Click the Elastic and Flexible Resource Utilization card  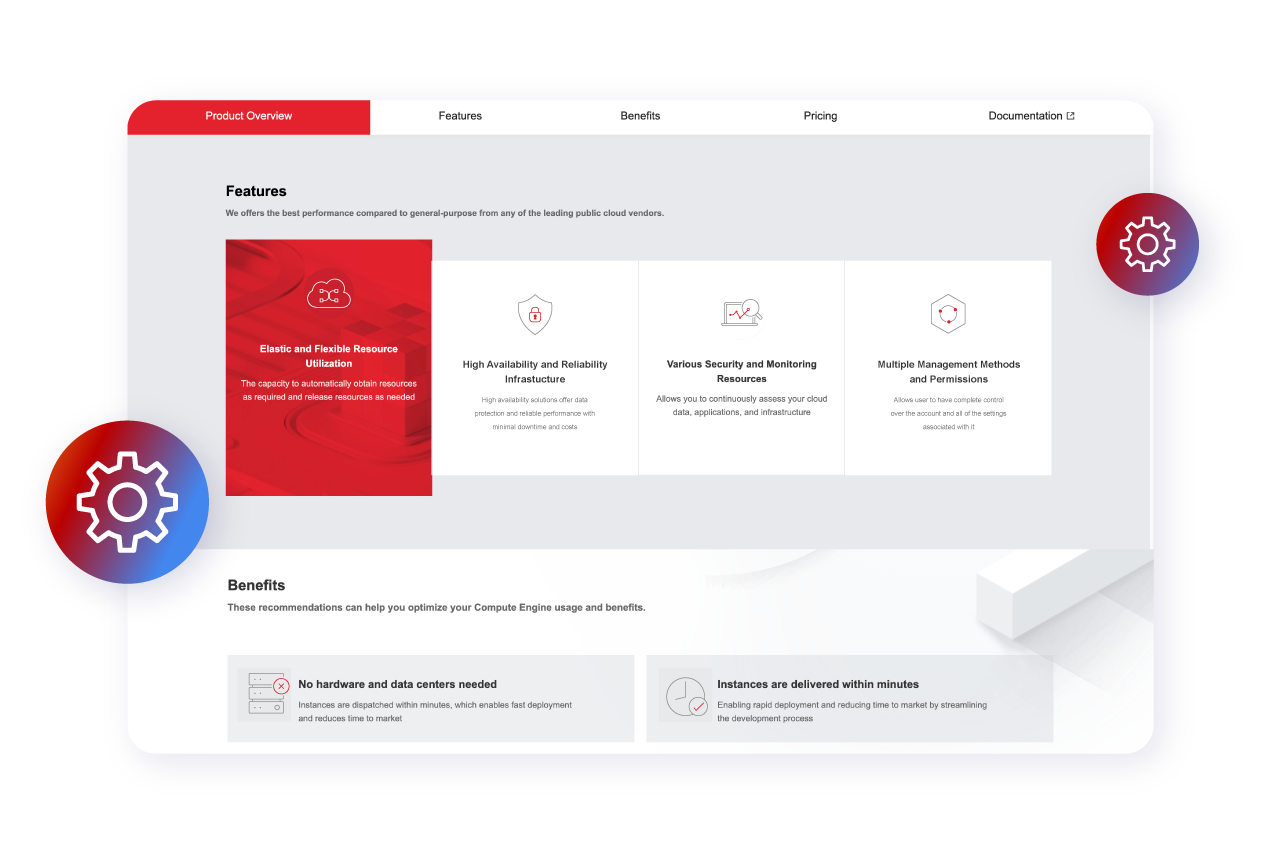coord(329,367)
